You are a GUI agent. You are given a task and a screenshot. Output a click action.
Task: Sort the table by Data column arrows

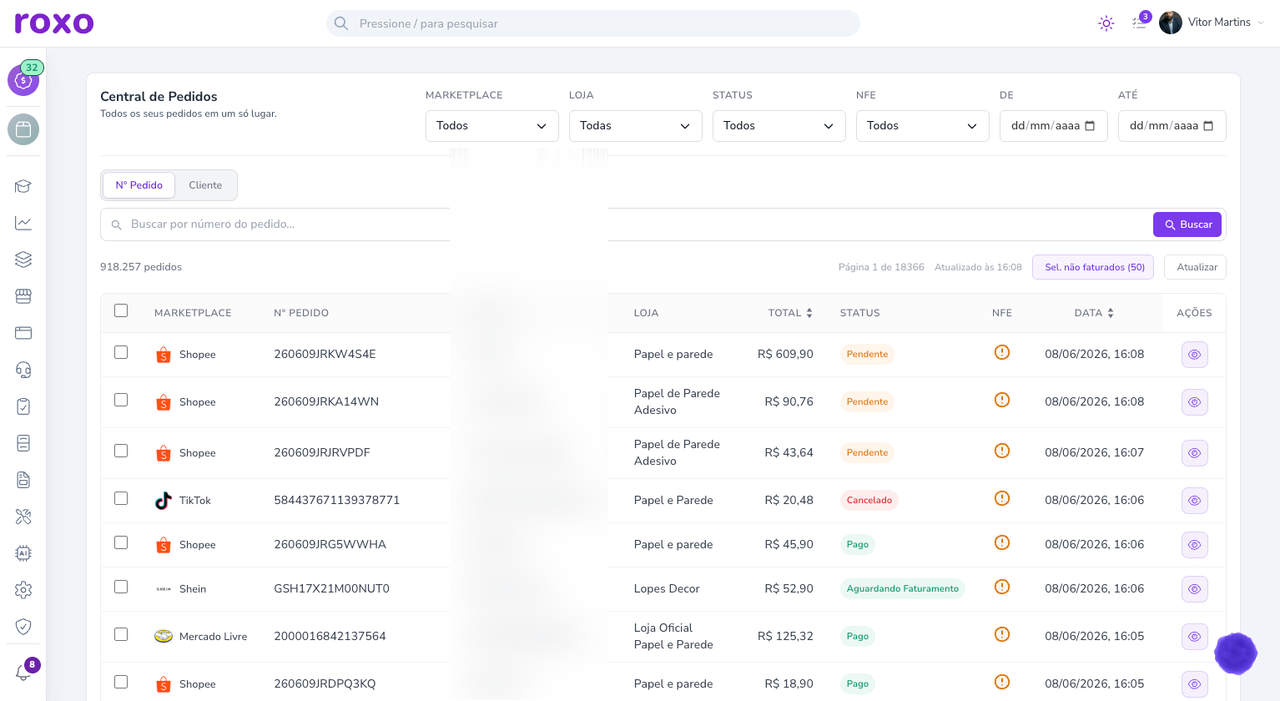pyautogui.click(x=1110, y=313)
